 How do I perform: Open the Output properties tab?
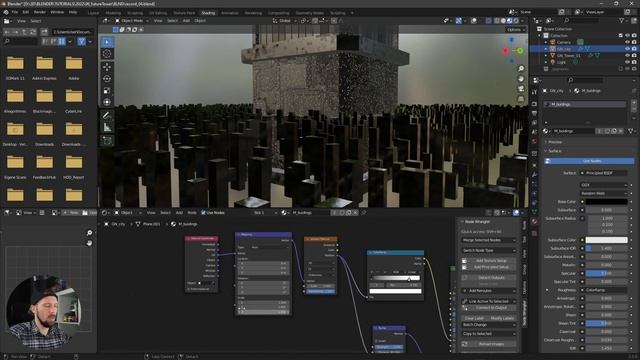[534, 113]
